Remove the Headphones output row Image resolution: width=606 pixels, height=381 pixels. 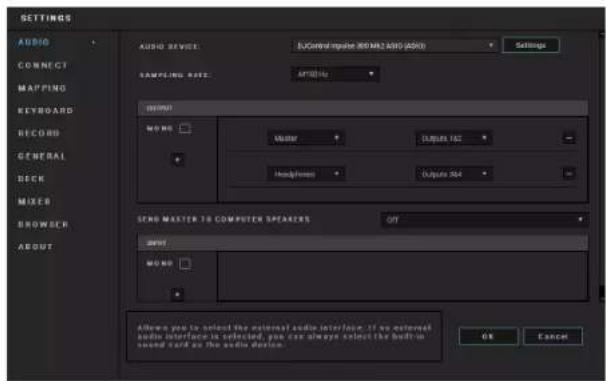(x=569, y=174)
